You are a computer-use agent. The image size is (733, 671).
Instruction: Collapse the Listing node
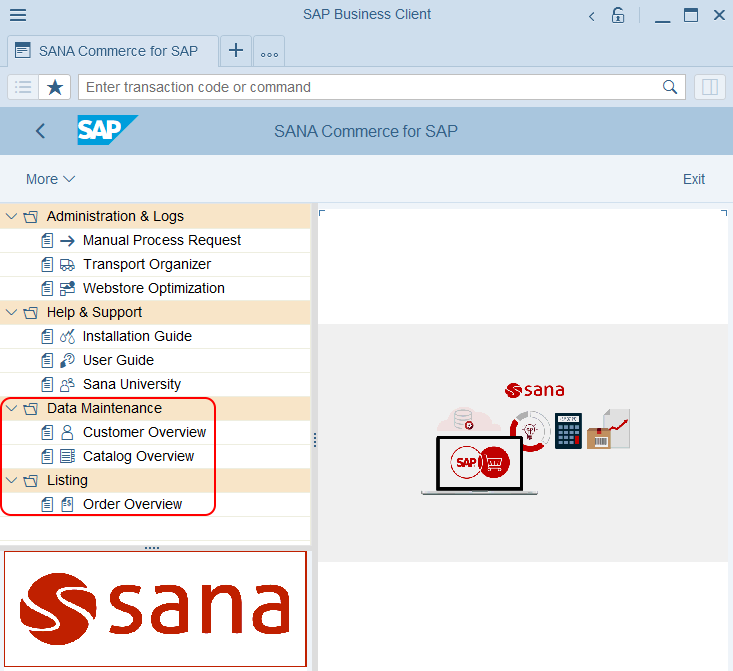(x=12, y=480)
